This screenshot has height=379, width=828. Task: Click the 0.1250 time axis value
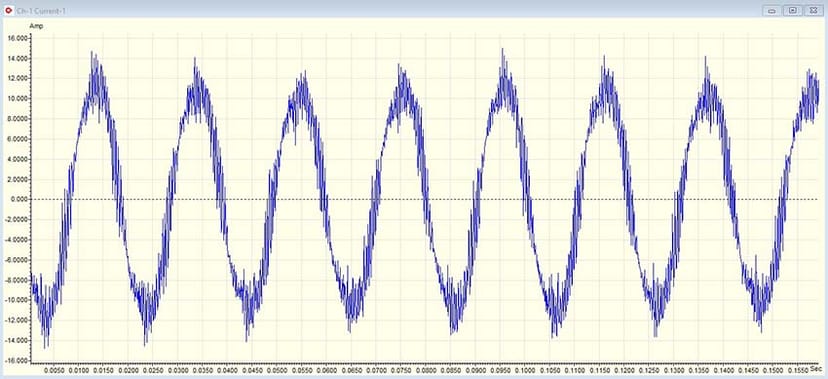coord(650,371)
